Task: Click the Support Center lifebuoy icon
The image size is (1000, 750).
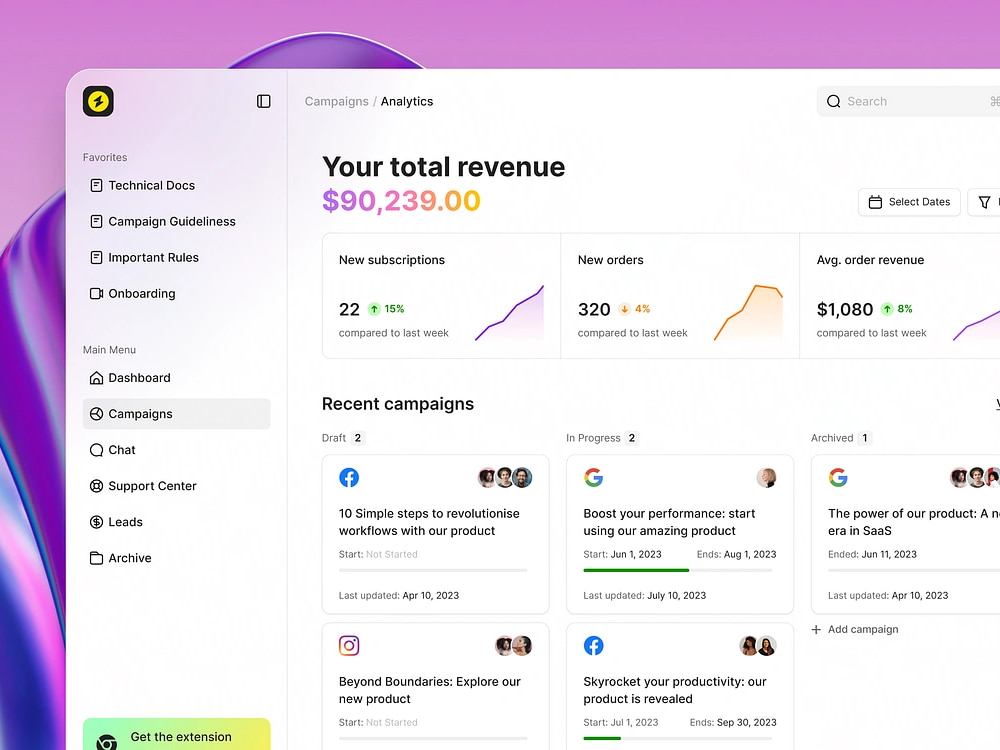Action: coord(96,486)
